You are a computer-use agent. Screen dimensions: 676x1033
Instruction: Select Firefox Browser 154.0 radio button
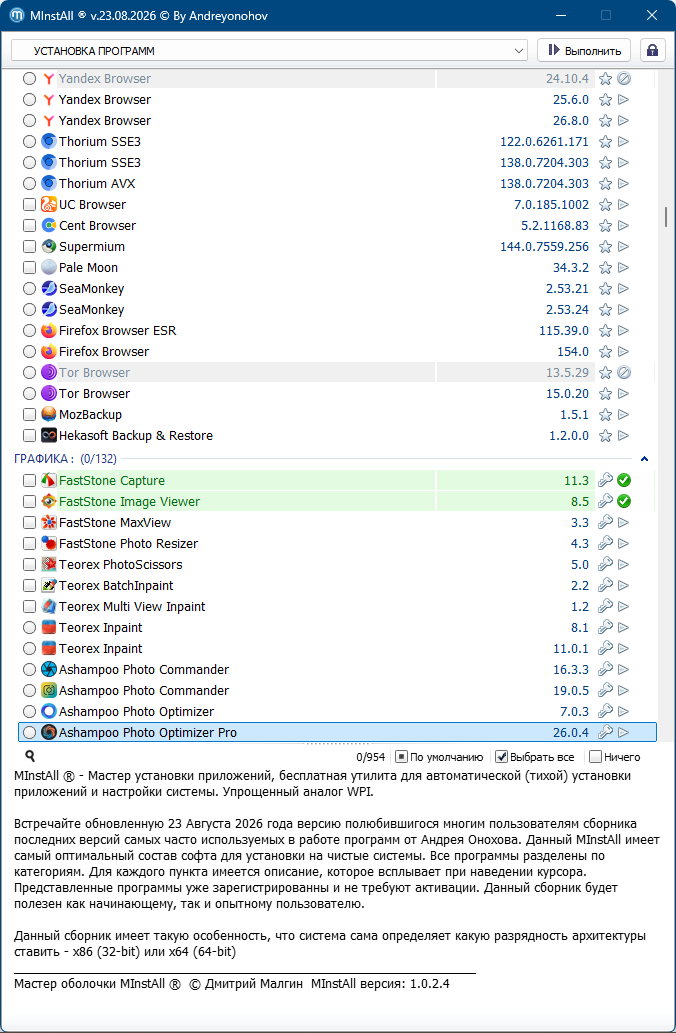coord(29,352)
